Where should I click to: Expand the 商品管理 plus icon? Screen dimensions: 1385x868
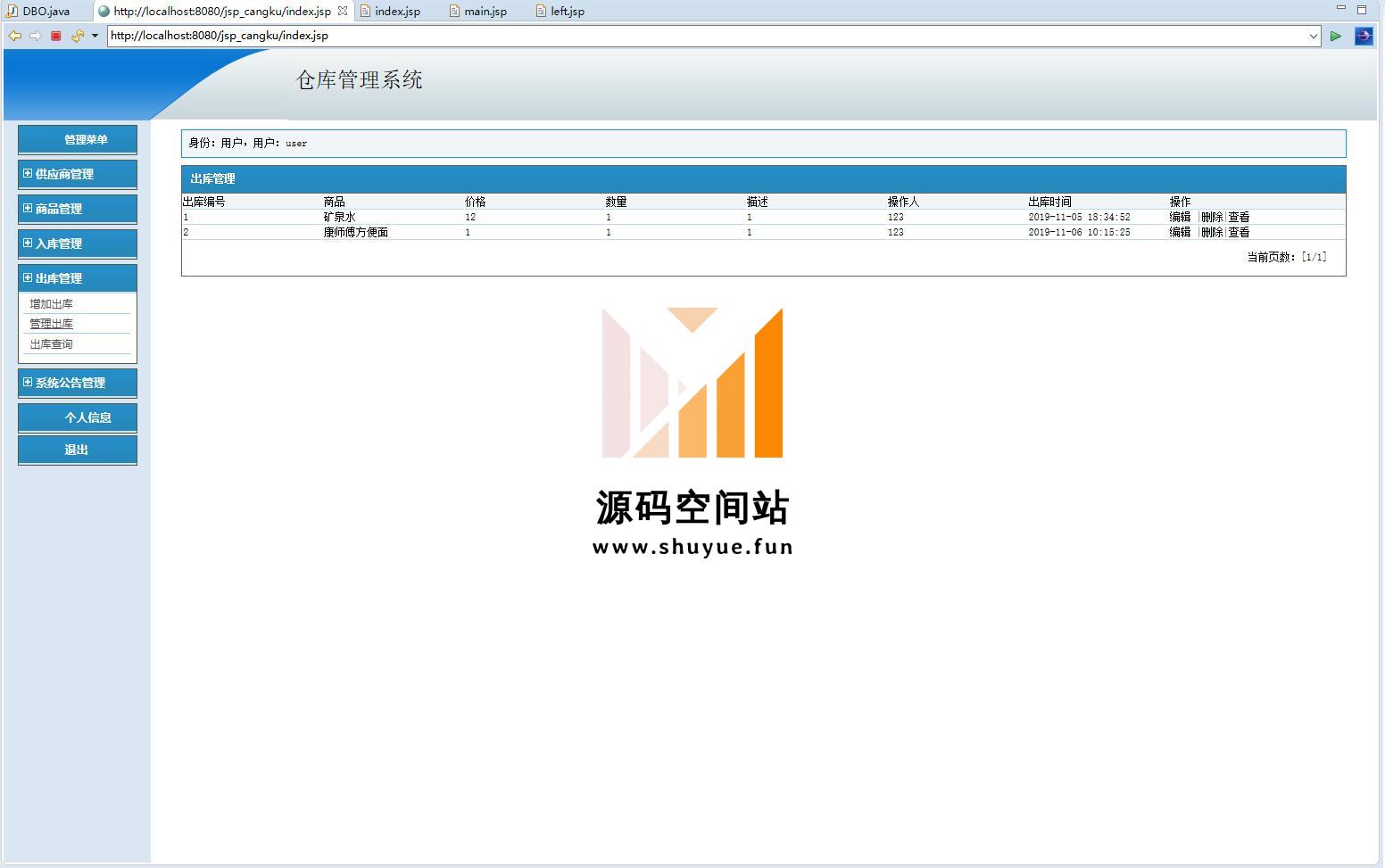(x=28, y=208)
